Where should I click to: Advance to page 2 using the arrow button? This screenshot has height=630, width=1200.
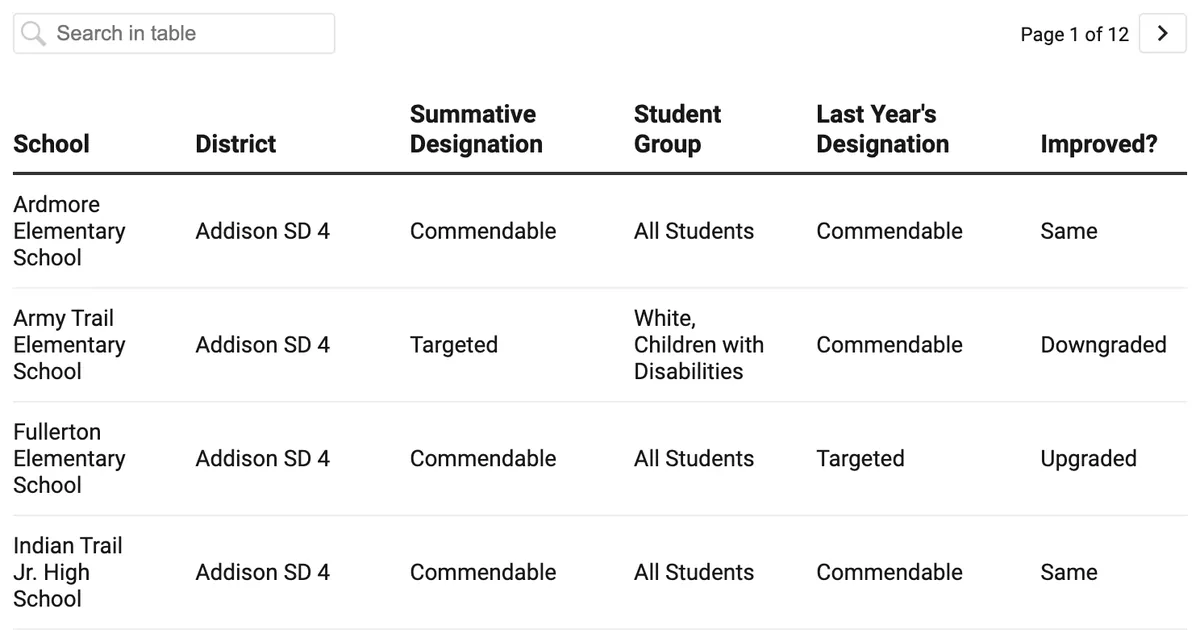tap(1162, 33)
